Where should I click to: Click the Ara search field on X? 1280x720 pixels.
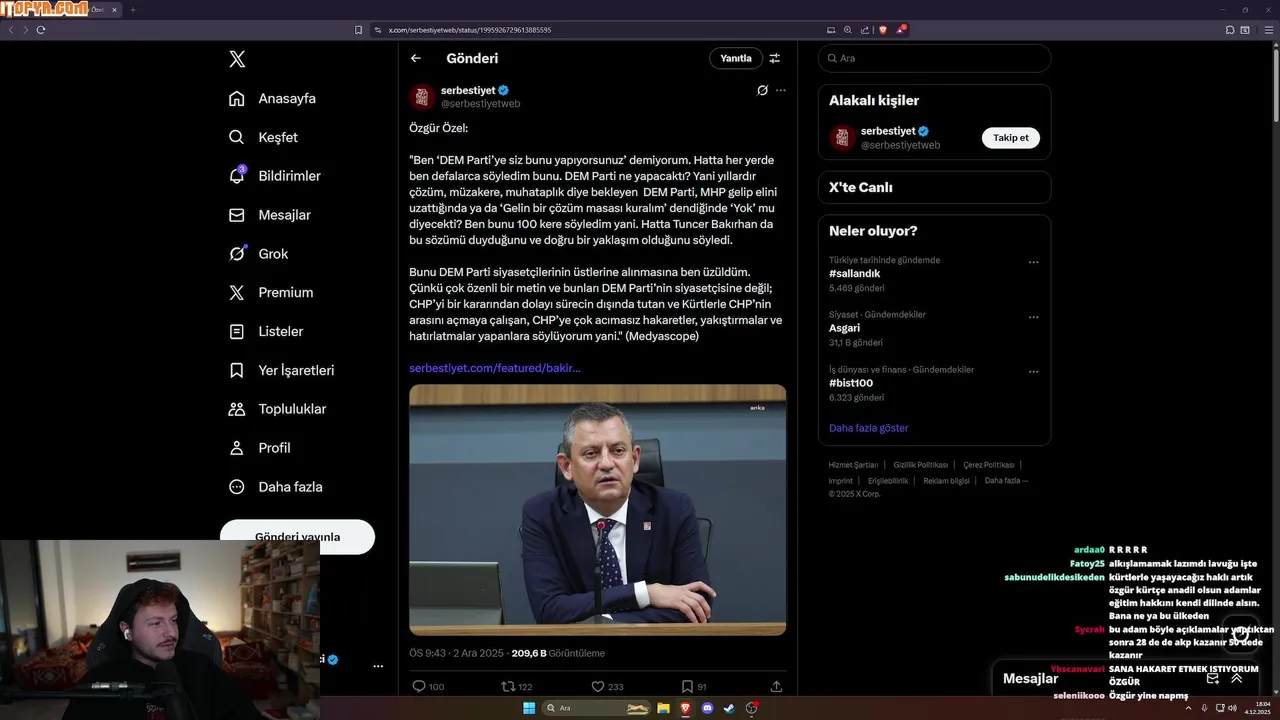(x=934, y=58)
